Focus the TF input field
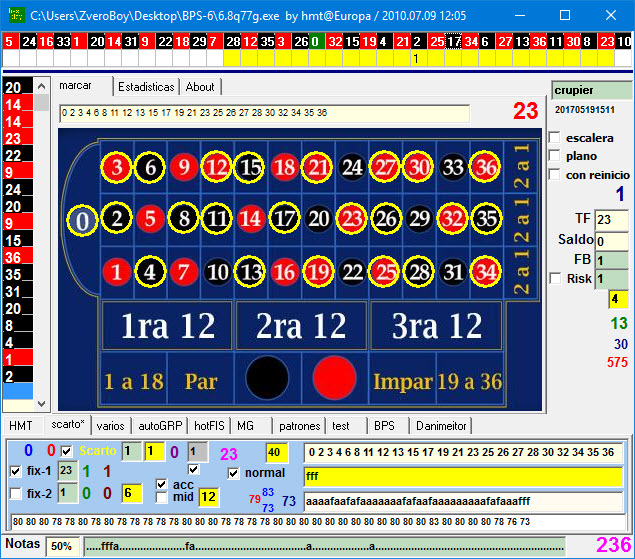Image resolution: width=635 pixels, height=559 pixels. (612, 220)
